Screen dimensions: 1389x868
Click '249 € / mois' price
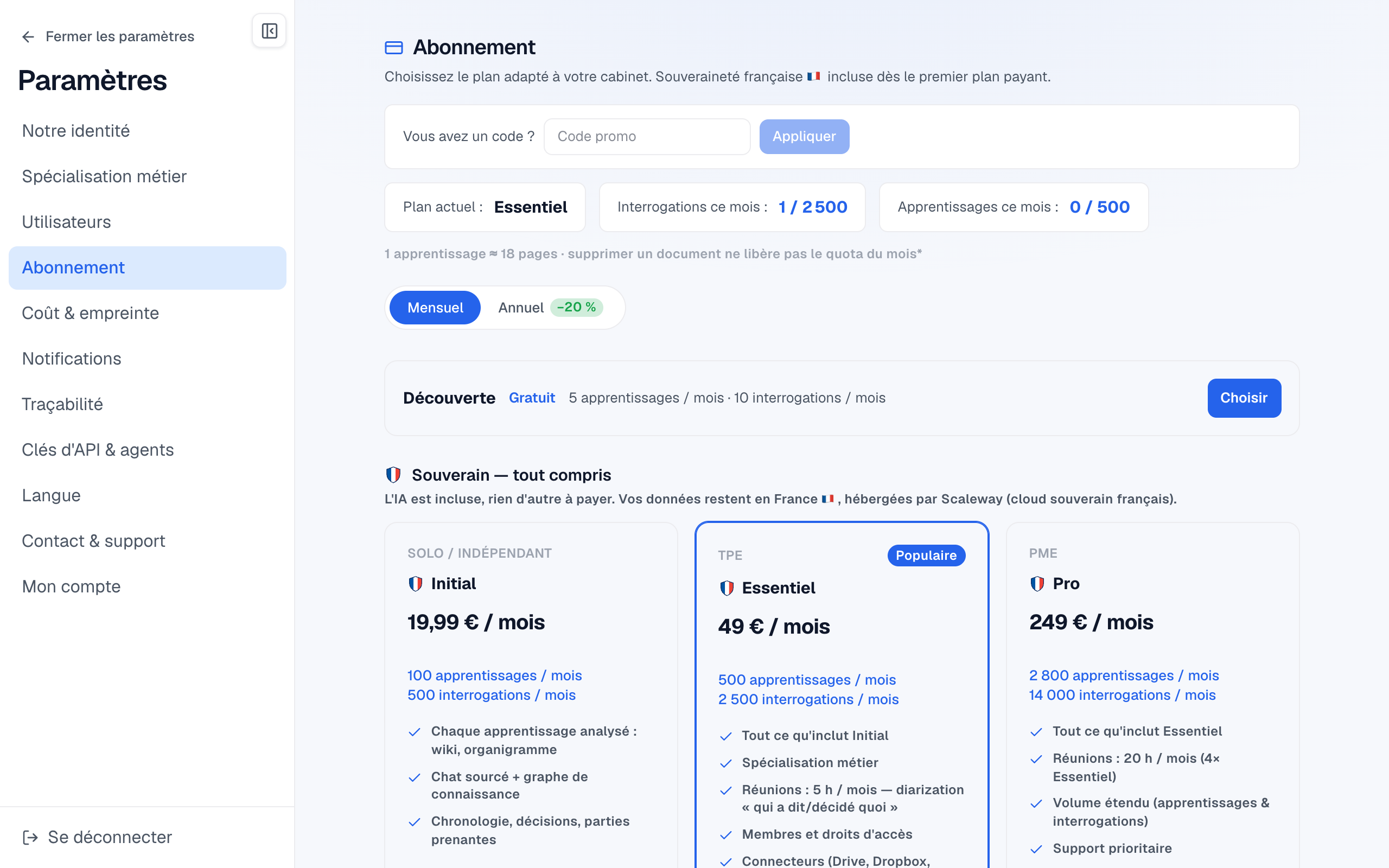tap(1091, 622)
